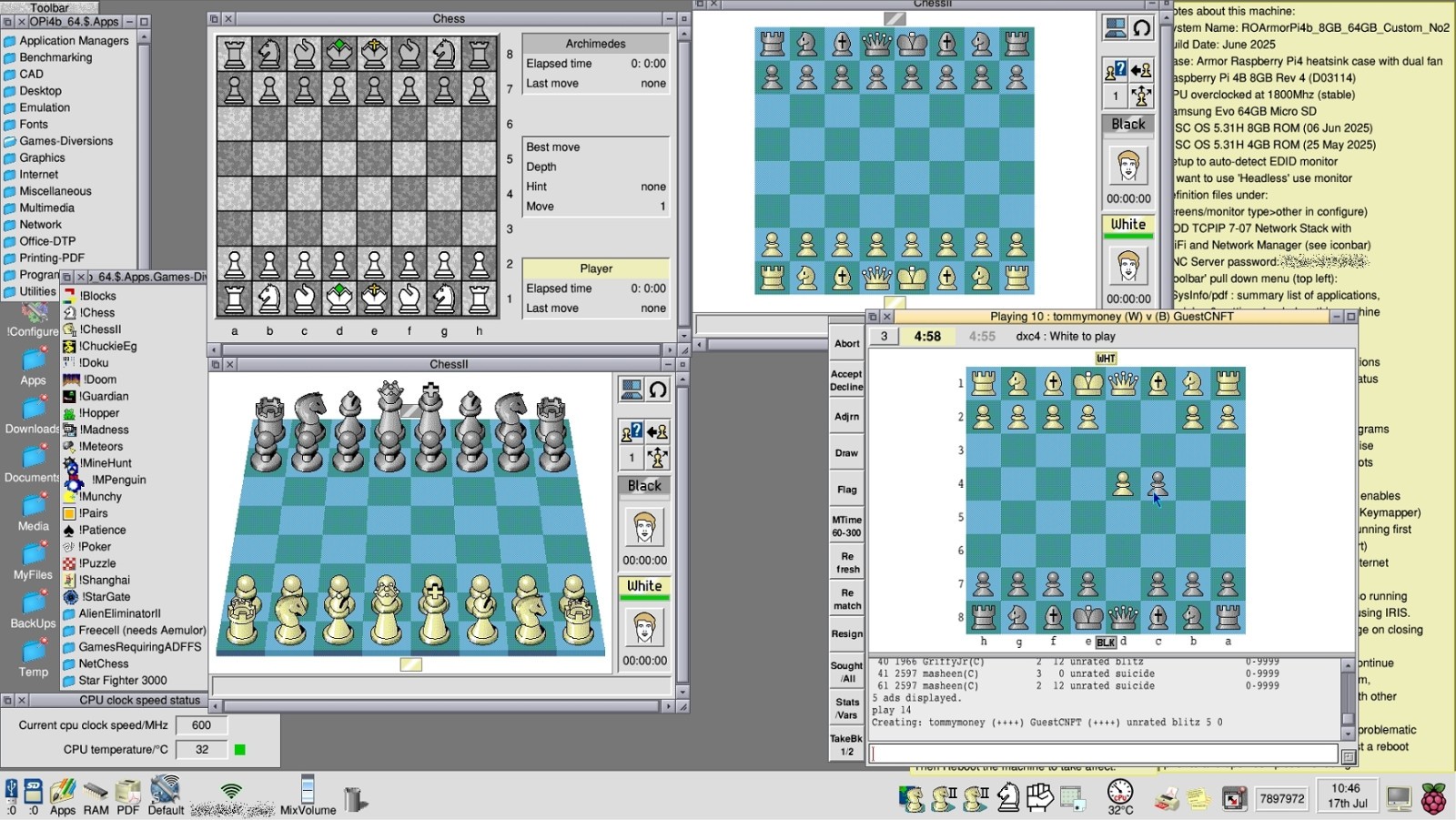Screen dimensions: 1456x820
Task: Click the Adjrn button in NetChess window
Action: tap(847, 416)
